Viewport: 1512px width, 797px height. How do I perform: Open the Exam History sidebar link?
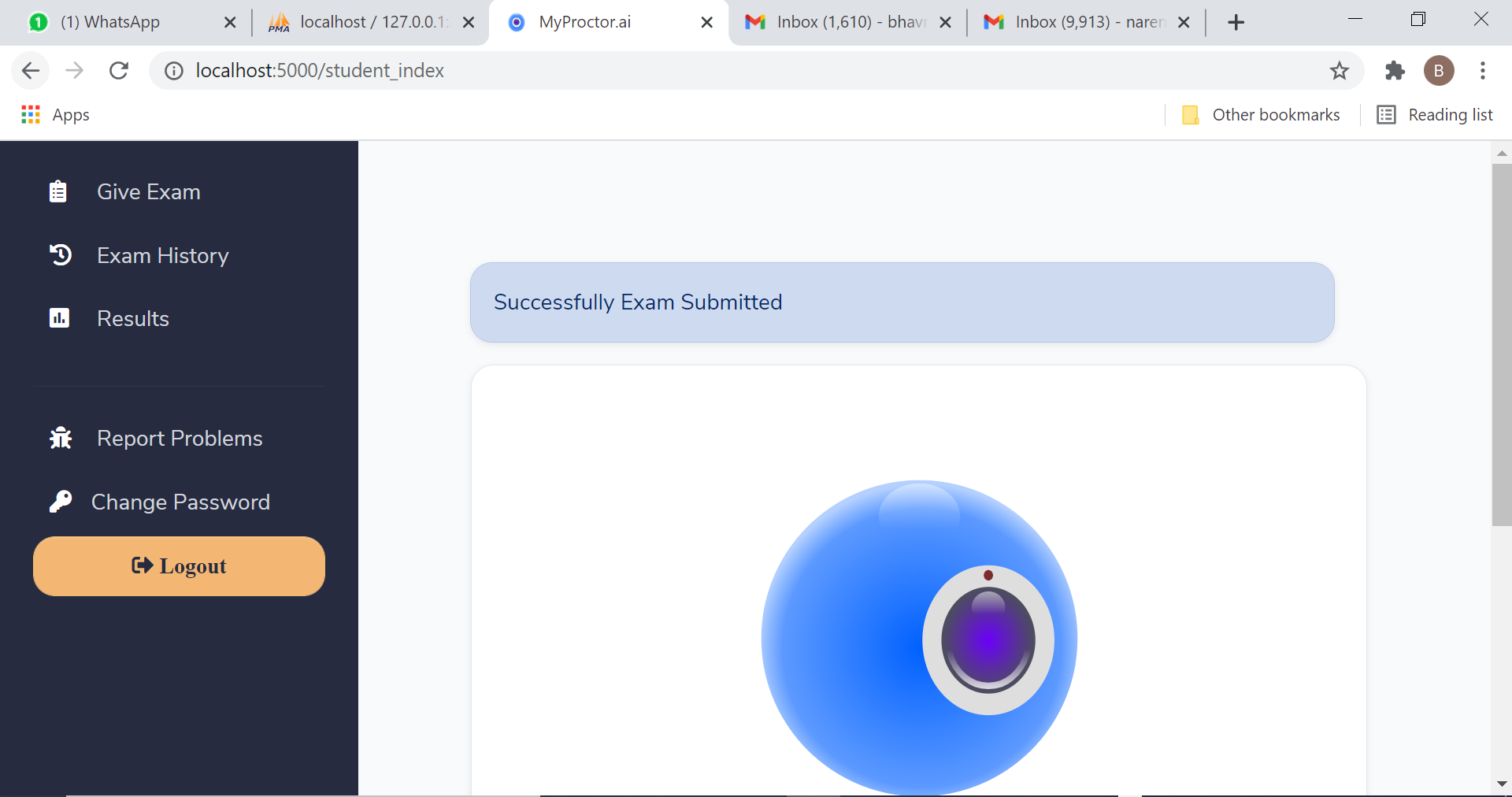tap(162, 255)
